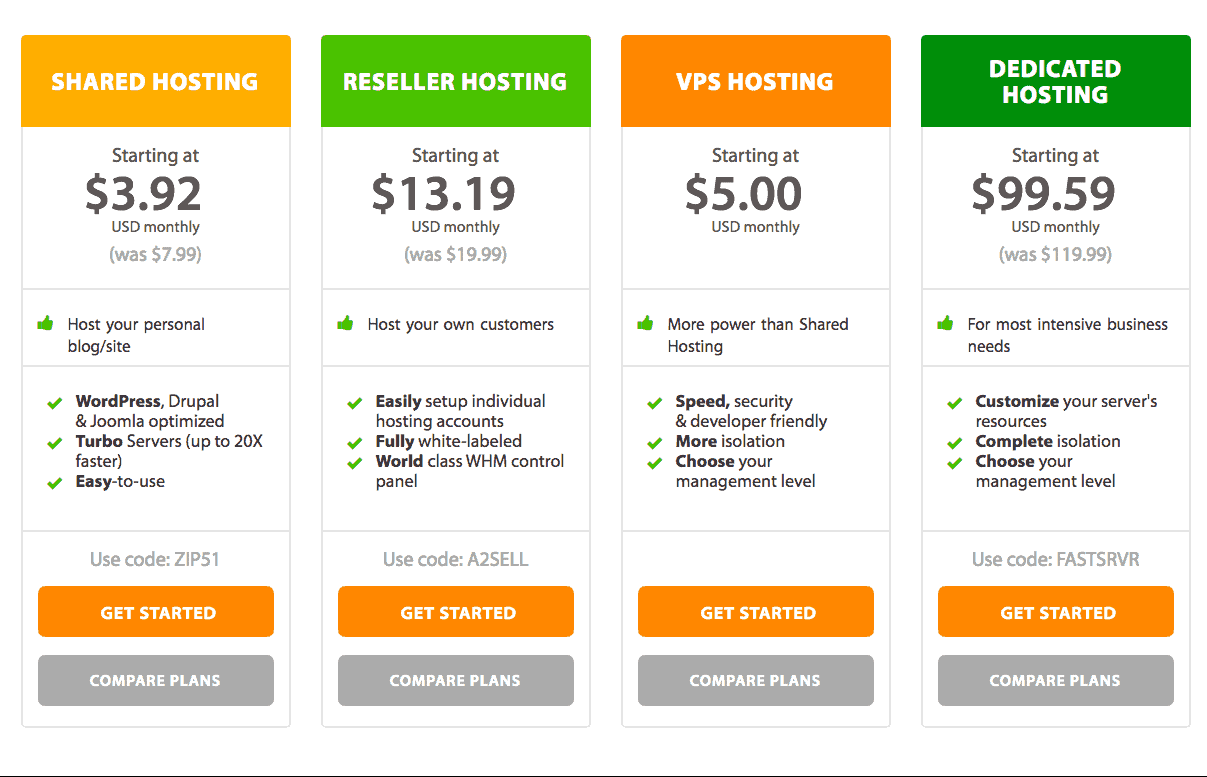Viewport: 1207px width, 777px height.
Task: Click checkmark beside Fully white-labeled
Action: tap(355, 443)
